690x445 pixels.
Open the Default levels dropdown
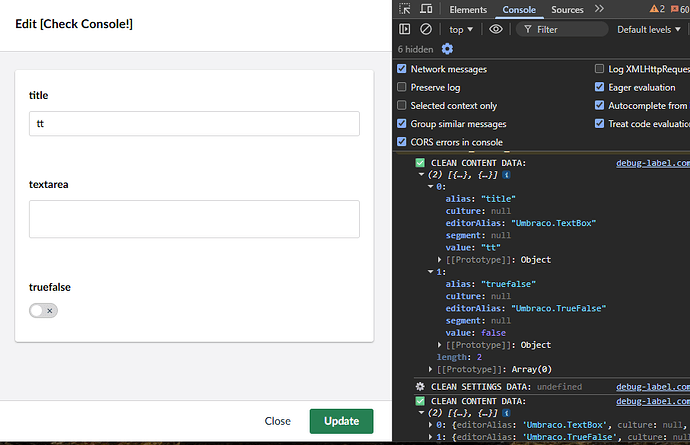(x=649, y=29)
